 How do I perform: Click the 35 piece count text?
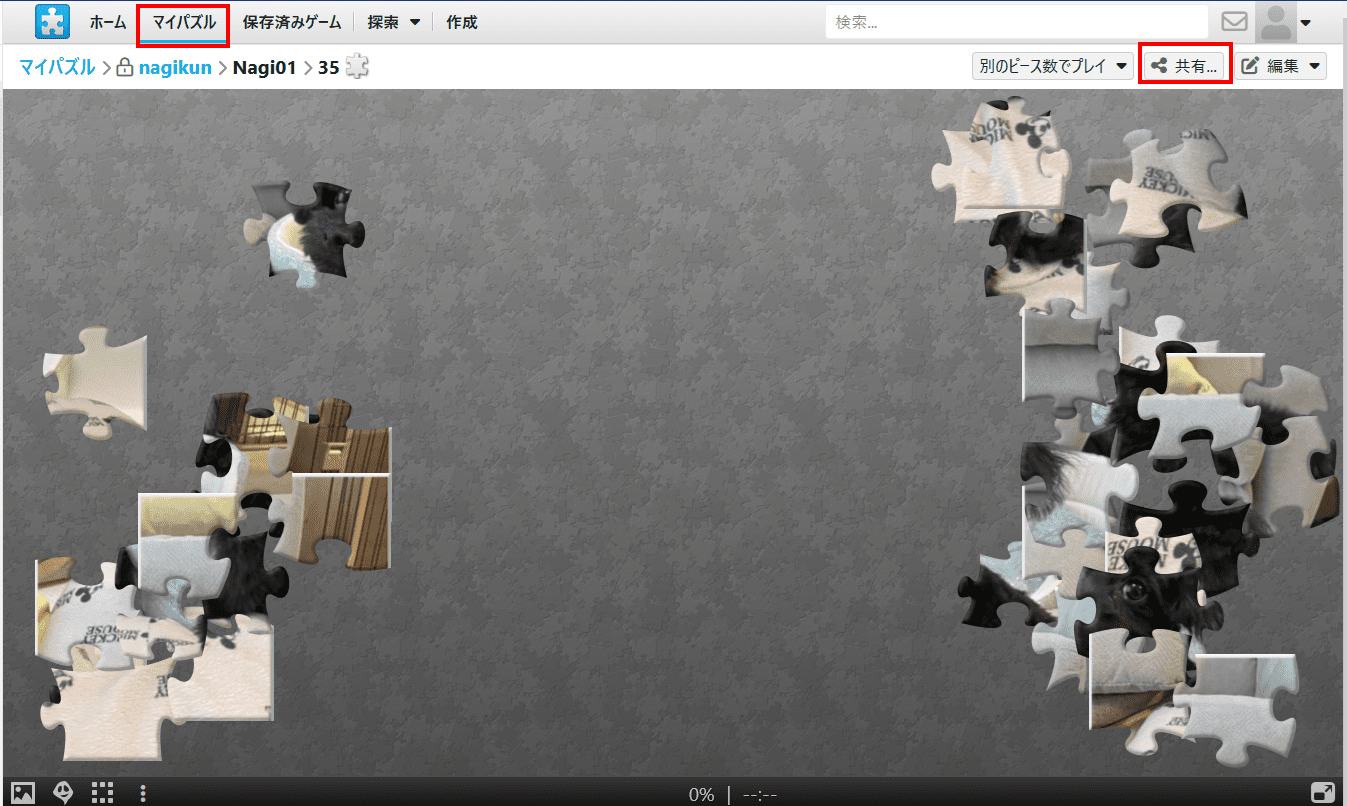(328, 67)
